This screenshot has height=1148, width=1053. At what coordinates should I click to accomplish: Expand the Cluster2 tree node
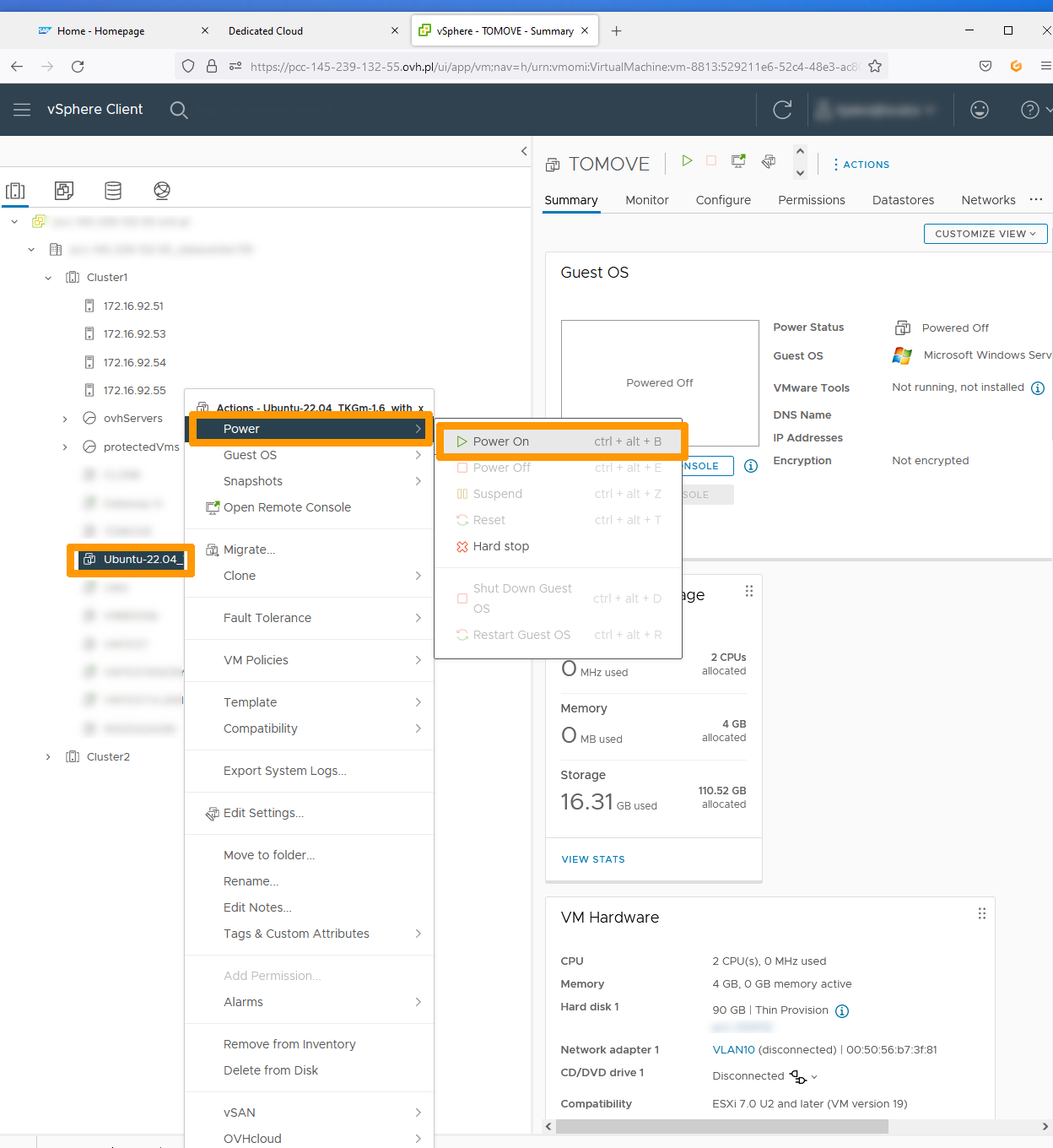tap(48, 757)
